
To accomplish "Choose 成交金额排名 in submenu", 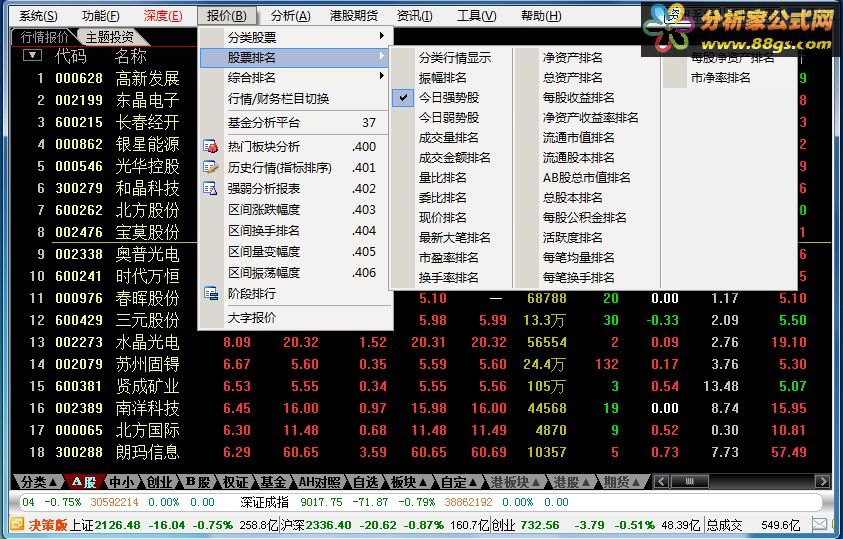I will [x=455, y=157].
